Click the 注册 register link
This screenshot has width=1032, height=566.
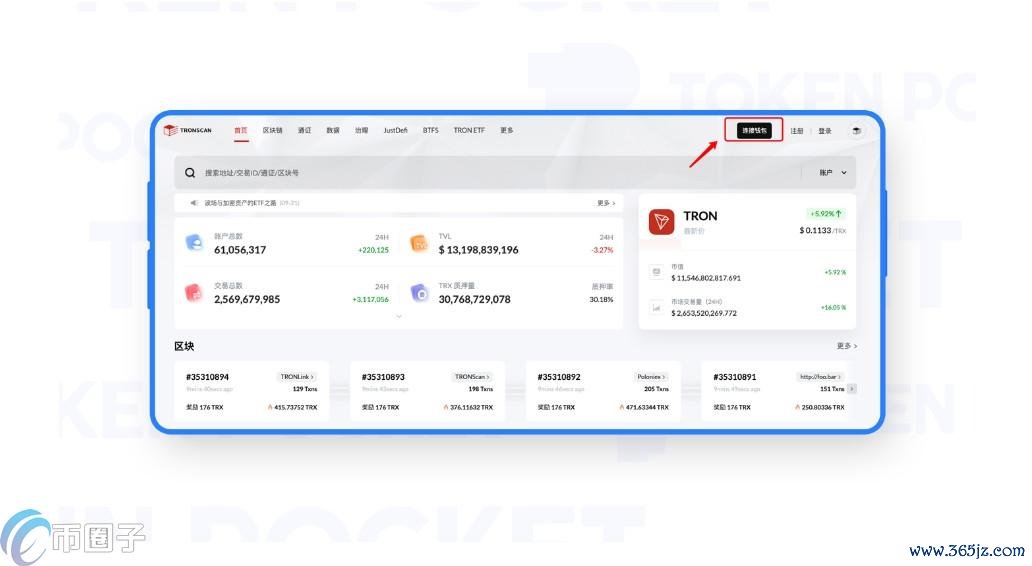click(x=797, y=131)
